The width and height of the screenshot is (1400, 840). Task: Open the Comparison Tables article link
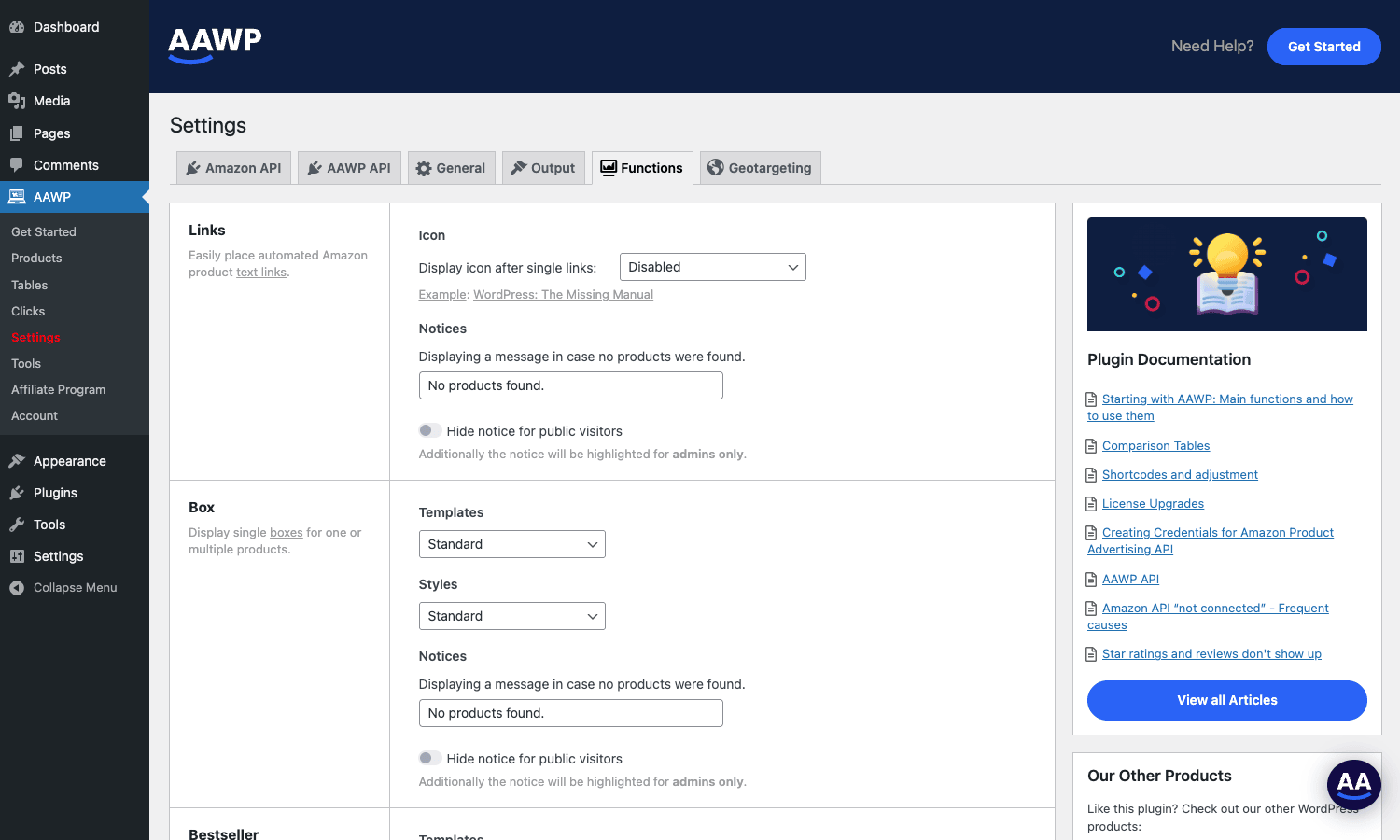click(1155, 446)
